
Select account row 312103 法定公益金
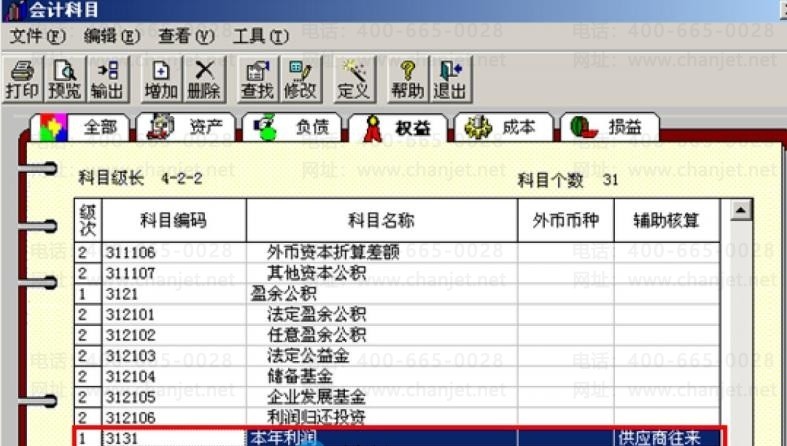click(397, 356)
